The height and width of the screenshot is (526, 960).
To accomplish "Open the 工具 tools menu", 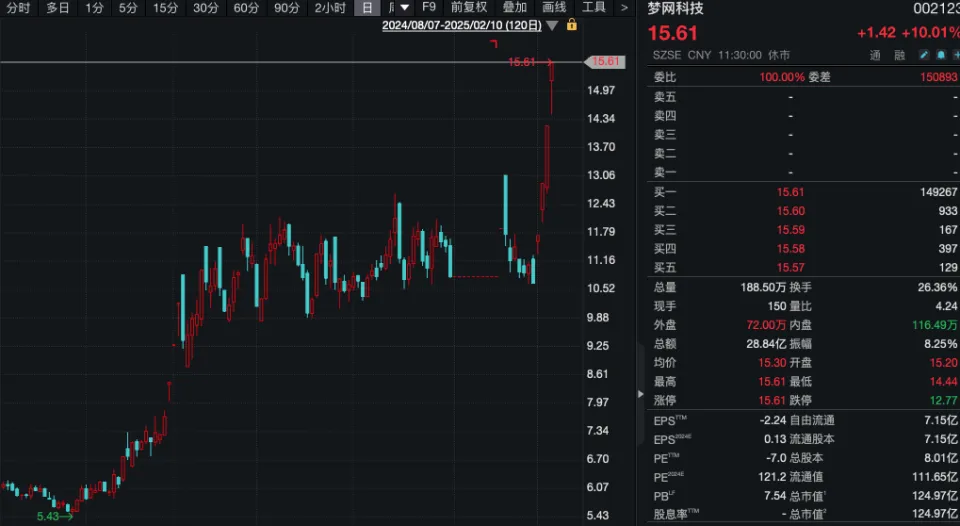I will (593, 8).
